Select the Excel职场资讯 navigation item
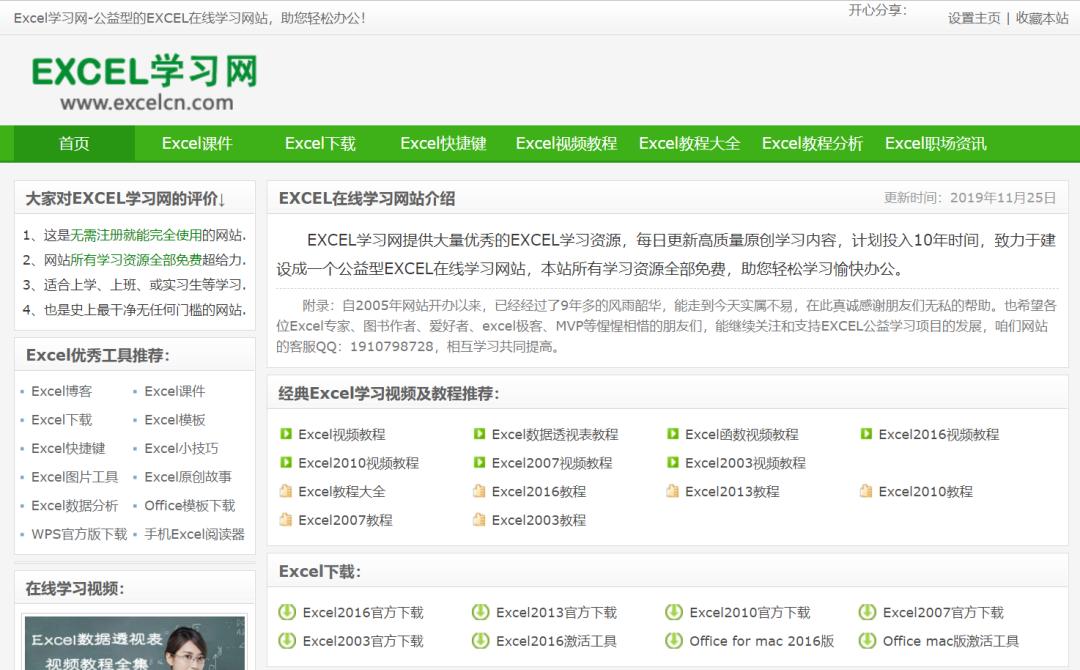The height and width of the screenshot is (670, 1080). click(934, 144)
